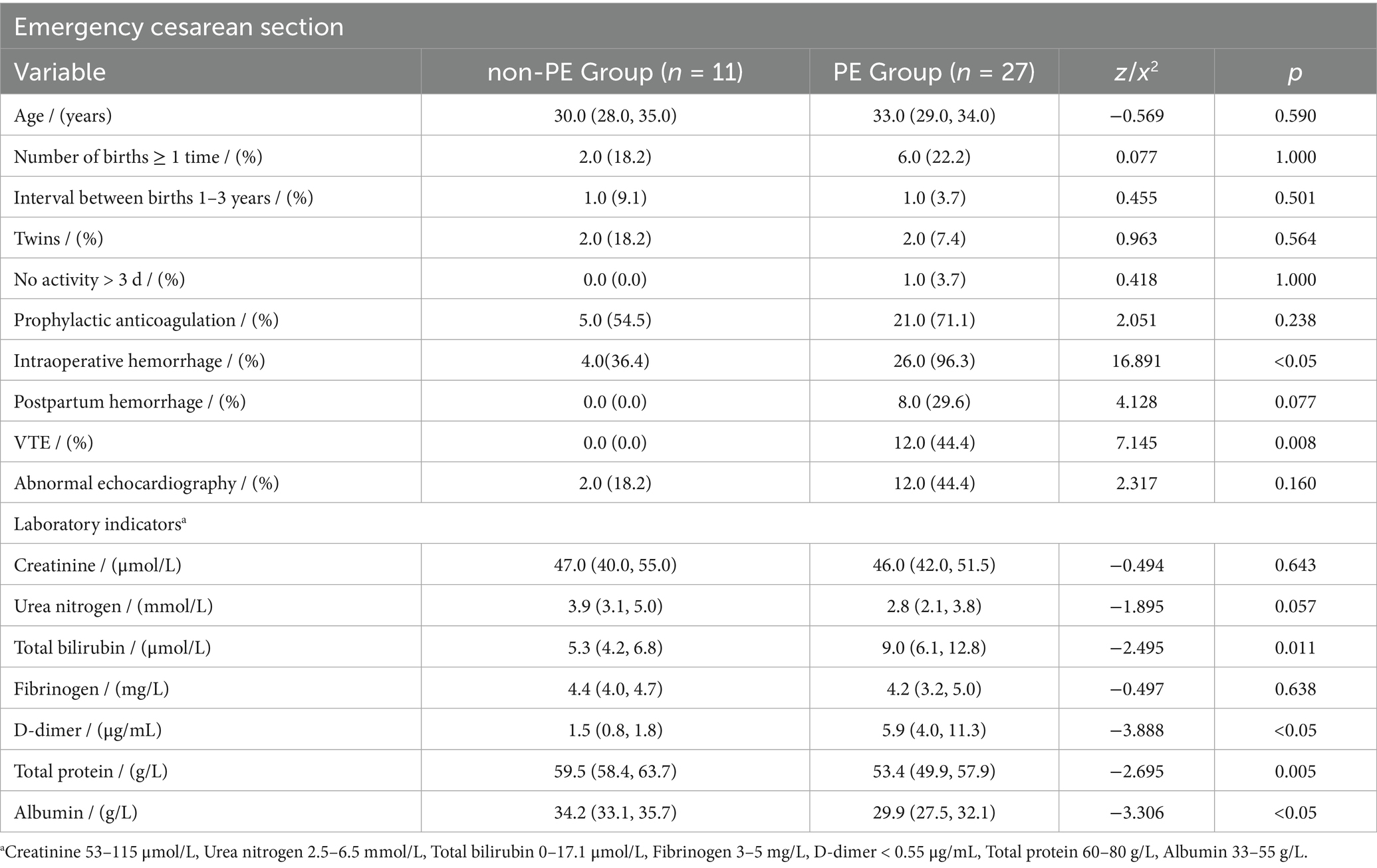Click the 'Abnormal echocardiography / (%)' row label

[x=146, y=483]
